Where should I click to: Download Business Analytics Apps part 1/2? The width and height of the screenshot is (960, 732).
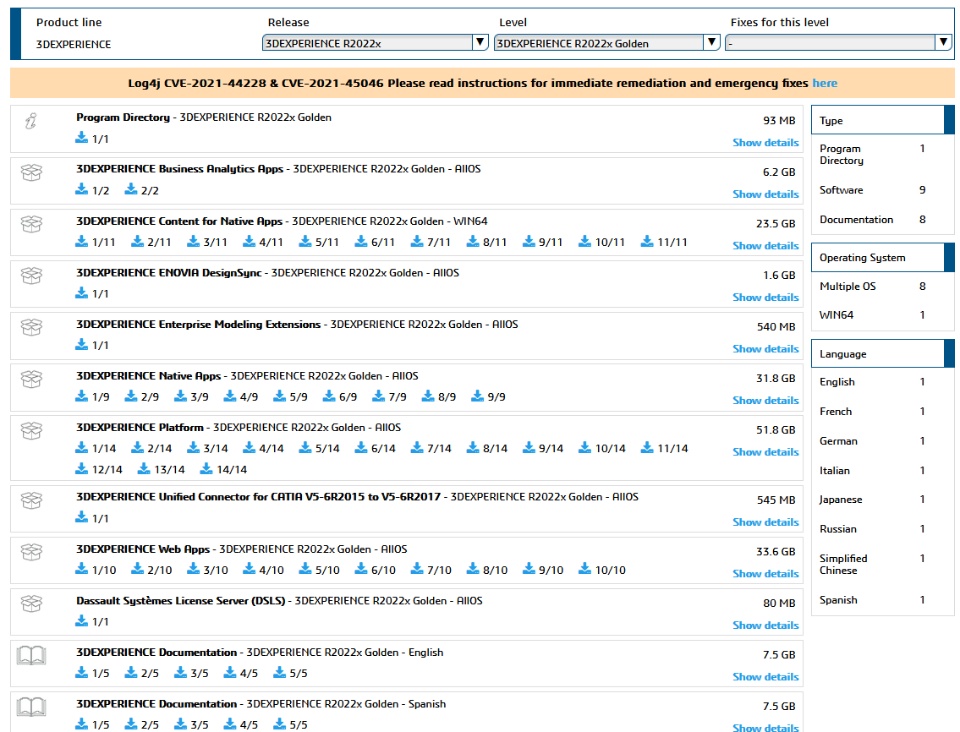tap(92, 190)
